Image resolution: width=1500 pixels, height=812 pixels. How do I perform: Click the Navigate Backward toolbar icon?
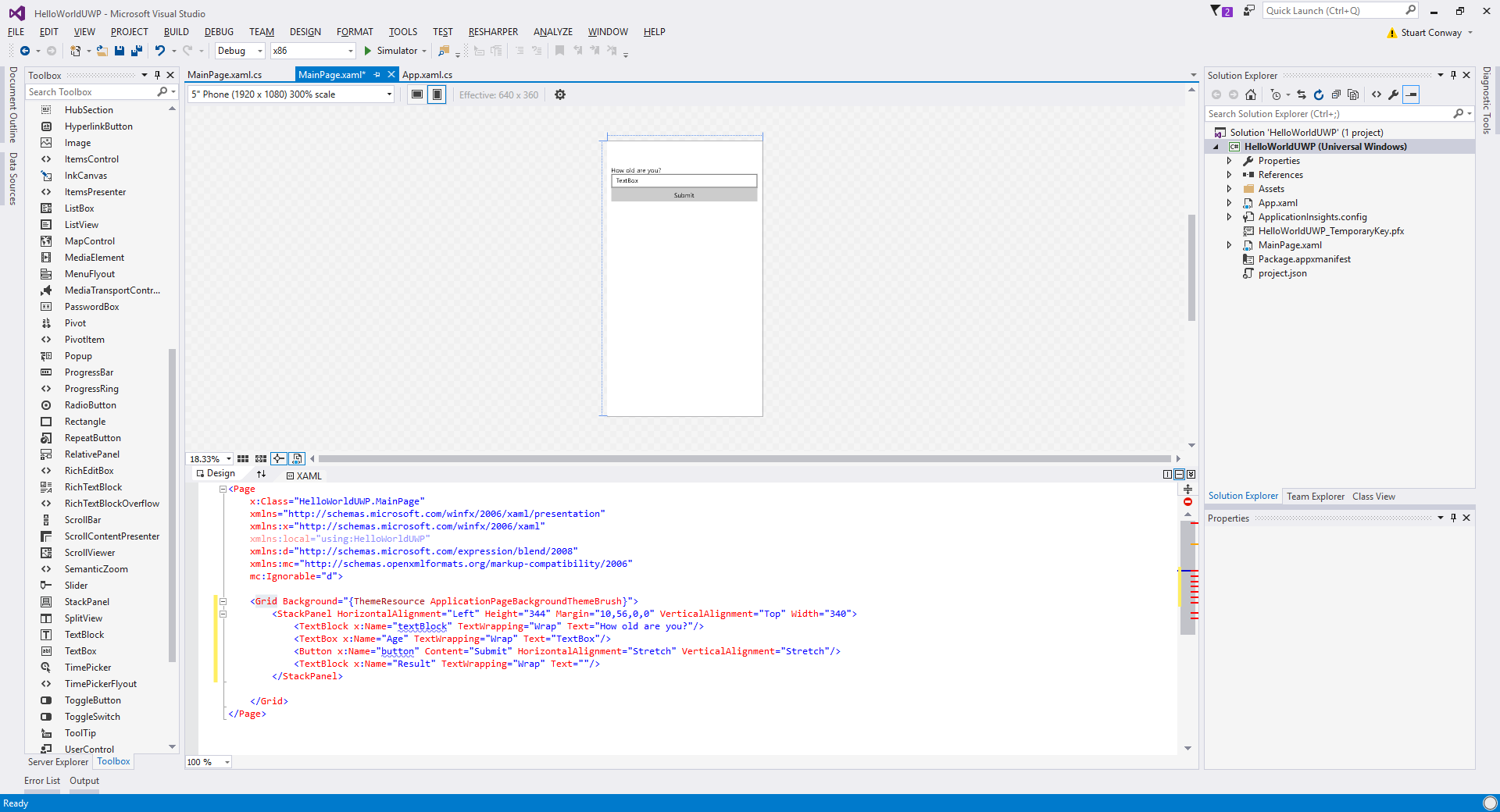click(25, 51)
